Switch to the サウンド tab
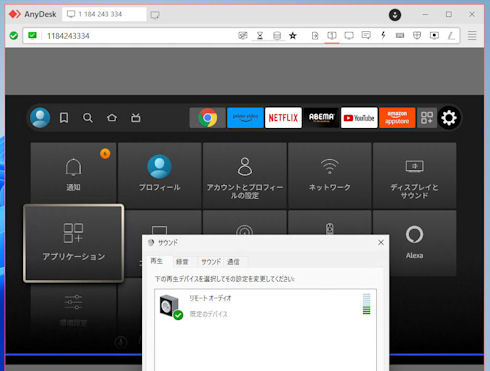Image resolution: width=490 pixels, height=371 pixels. (x=211, y=262)
